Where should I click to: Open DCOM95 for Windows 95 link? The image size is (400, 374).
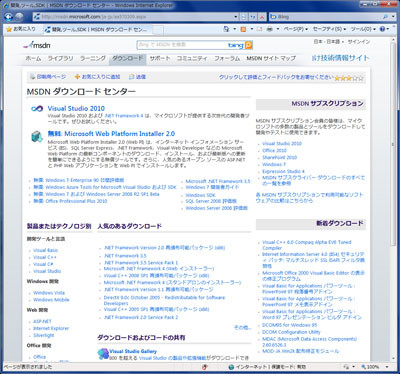(290, 325)
